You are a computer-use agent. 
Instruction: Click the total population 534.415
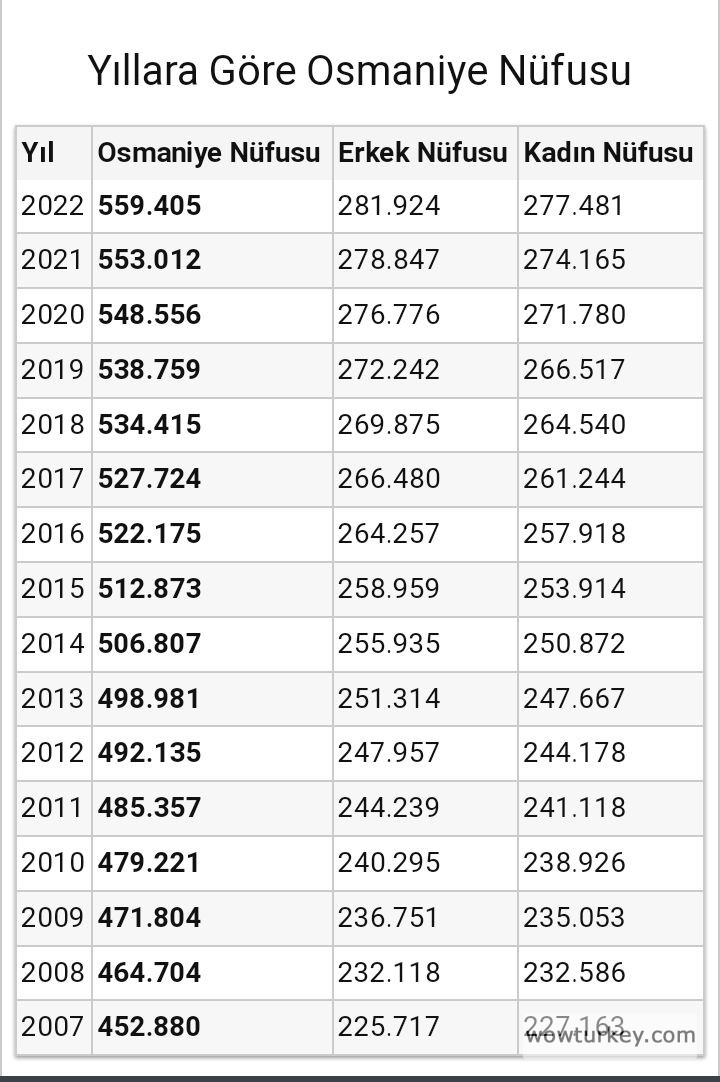pyautogui.click(x=150, y=425)
